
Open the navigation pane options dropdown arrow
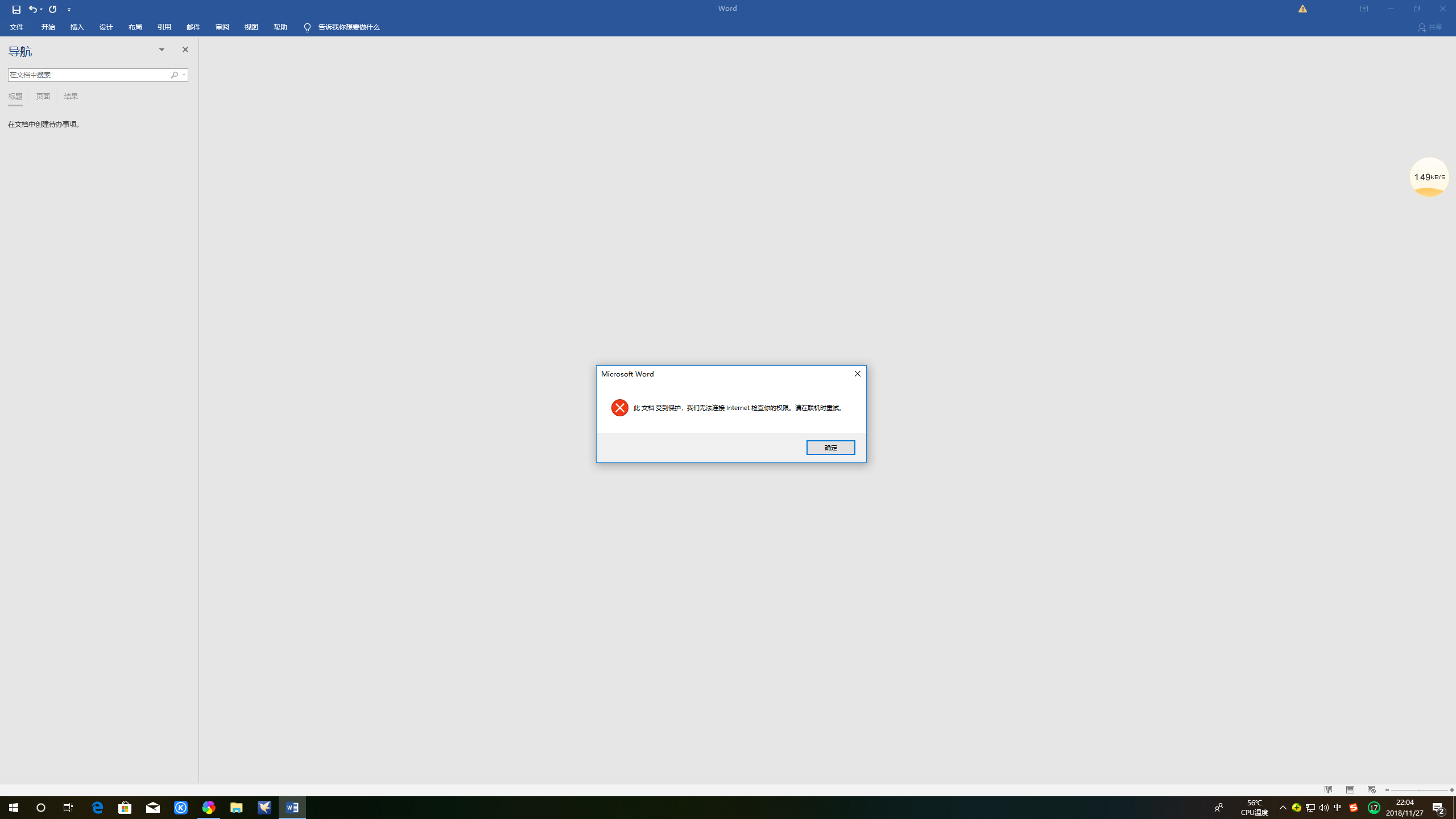coord(162,49)
